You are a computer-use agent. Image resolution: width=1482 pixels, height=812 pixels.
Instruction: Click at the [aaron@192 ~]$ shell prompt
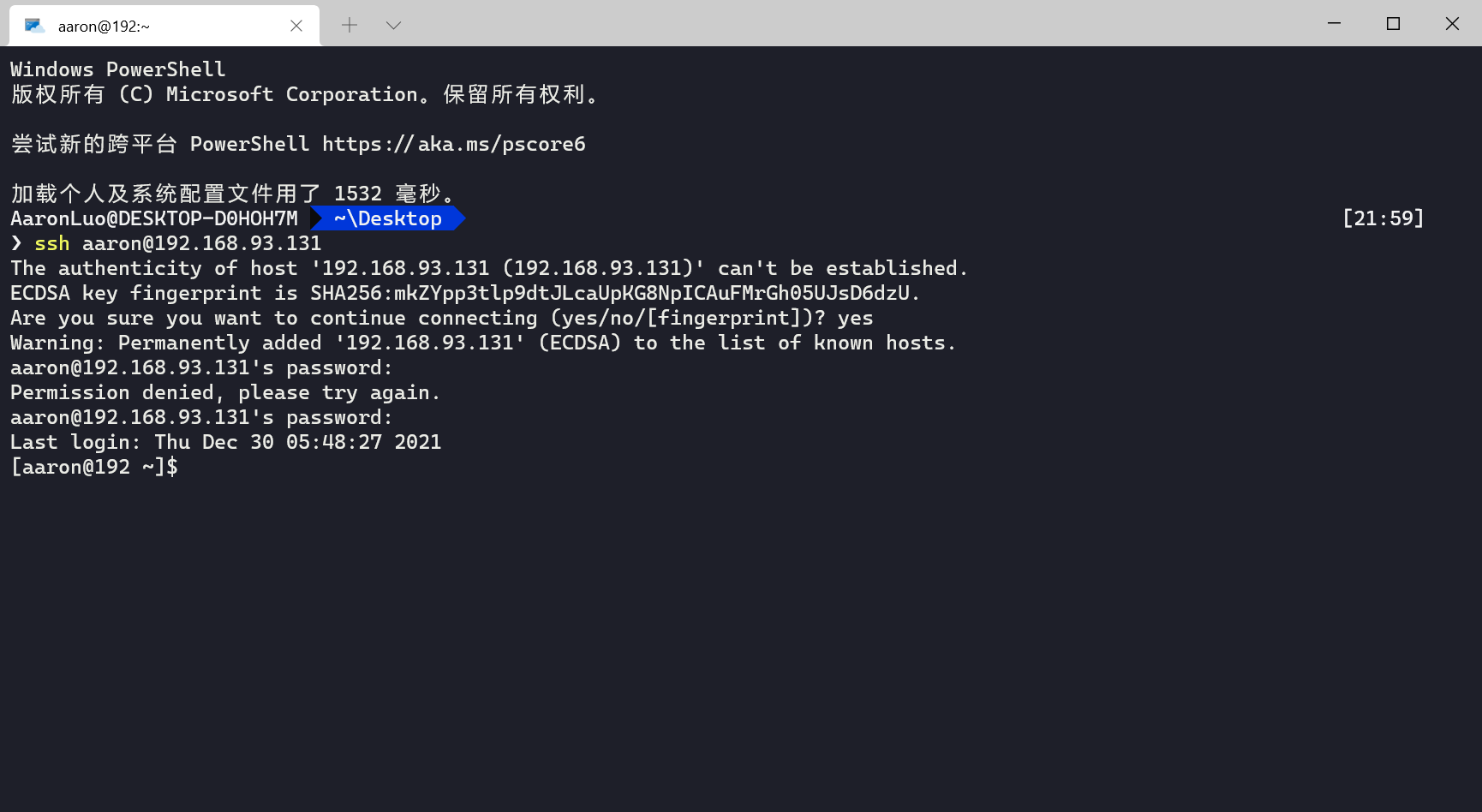click(94, 467)
